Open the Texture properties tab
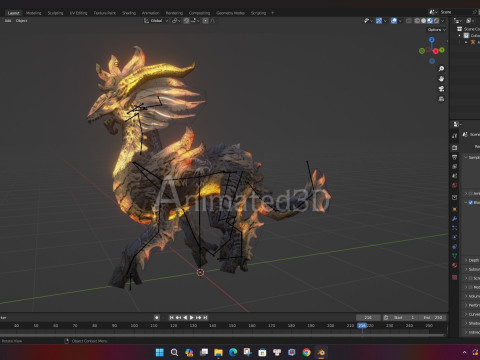This screenshot has width=480, height=360. pyautogui.click(x=455, y=277)
